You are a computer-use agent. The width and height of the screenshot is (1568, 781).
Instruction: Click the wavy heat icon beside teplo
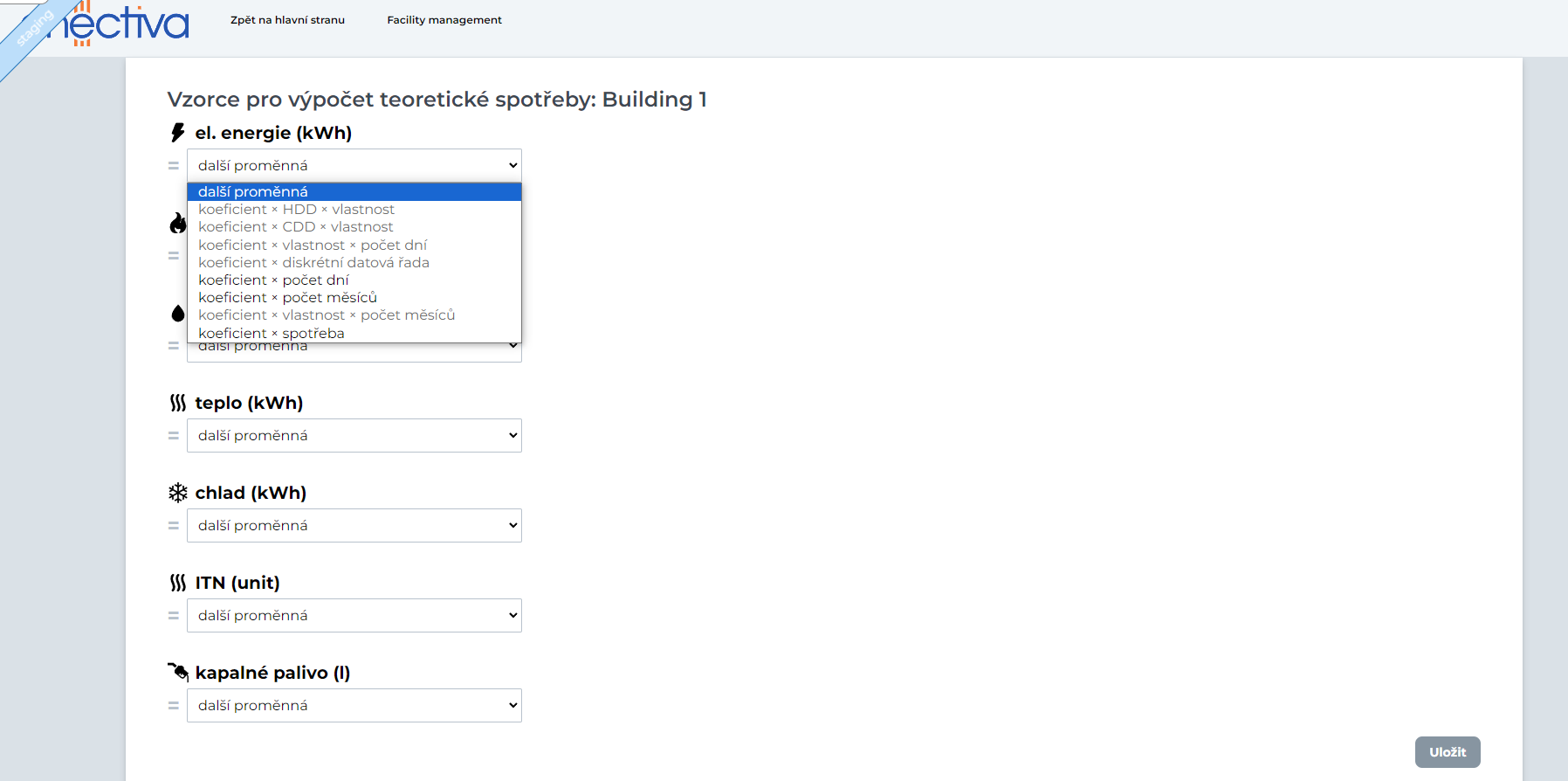[178, 403]
